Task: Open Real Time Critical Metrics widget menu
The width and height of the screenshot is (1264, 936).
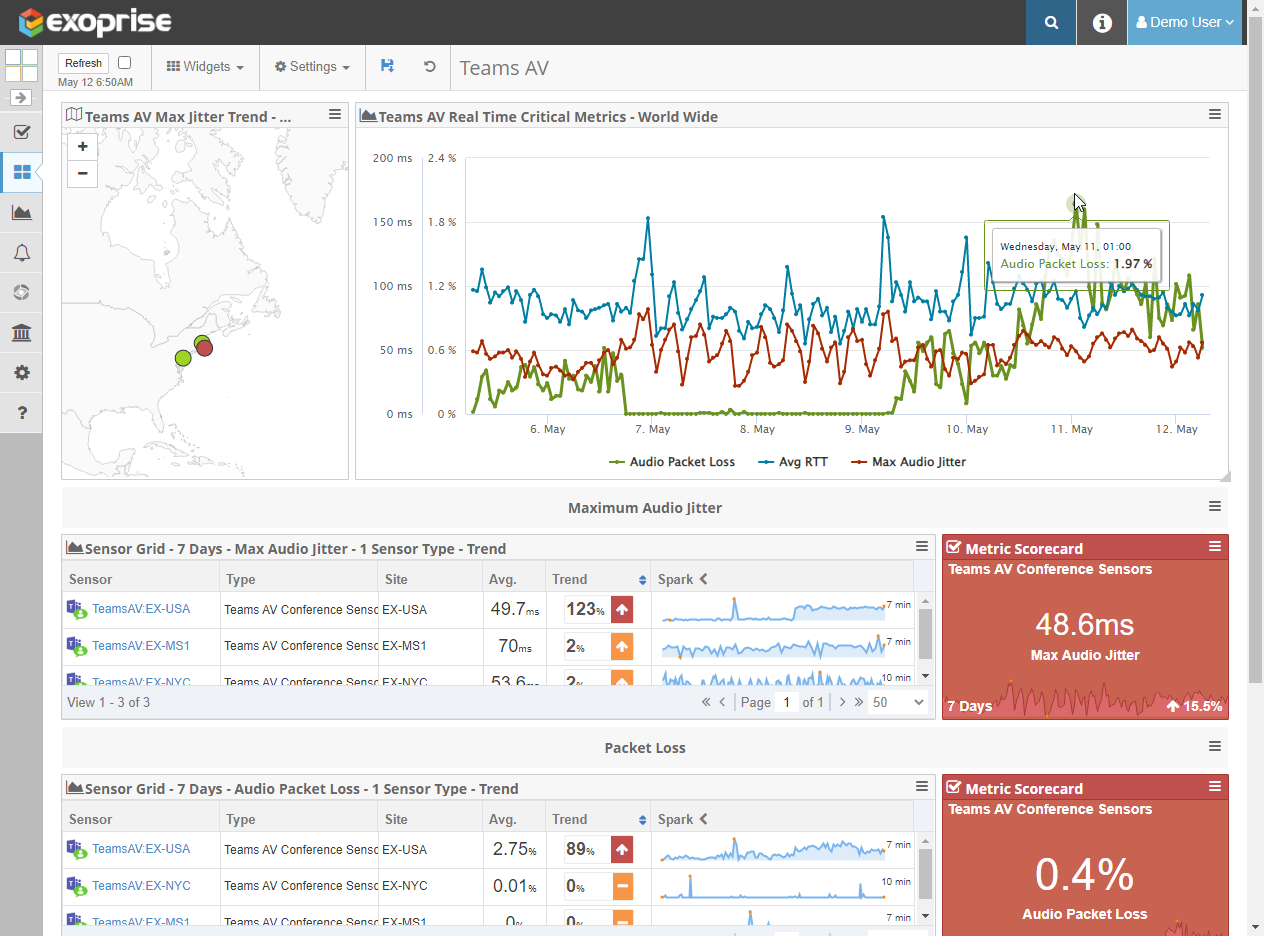Action: pyautogui.click(x=1215, y=115)
